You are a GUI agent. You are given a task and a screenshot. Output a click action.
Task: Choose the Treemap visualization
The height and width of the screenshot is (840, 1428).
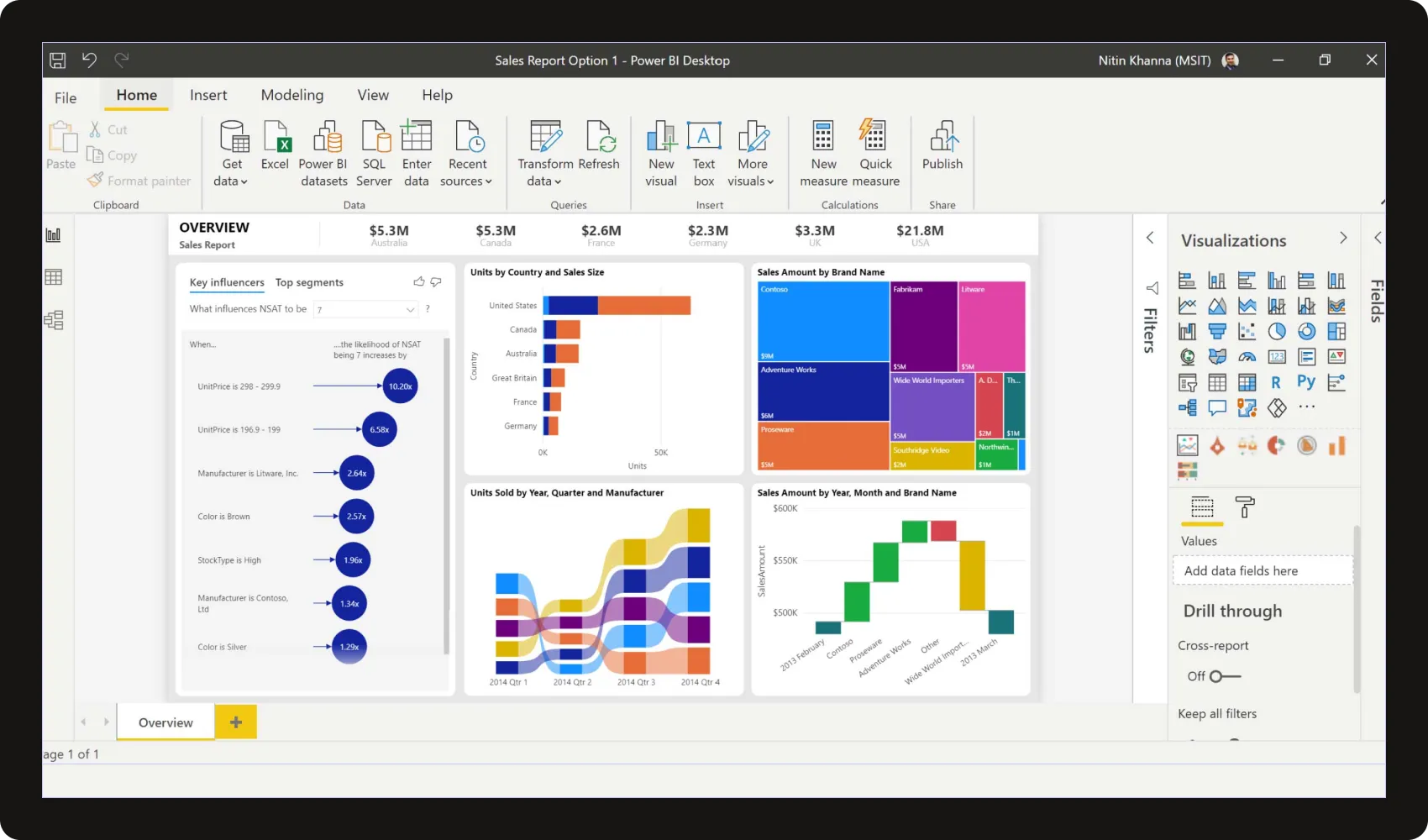coord(1337,331)
